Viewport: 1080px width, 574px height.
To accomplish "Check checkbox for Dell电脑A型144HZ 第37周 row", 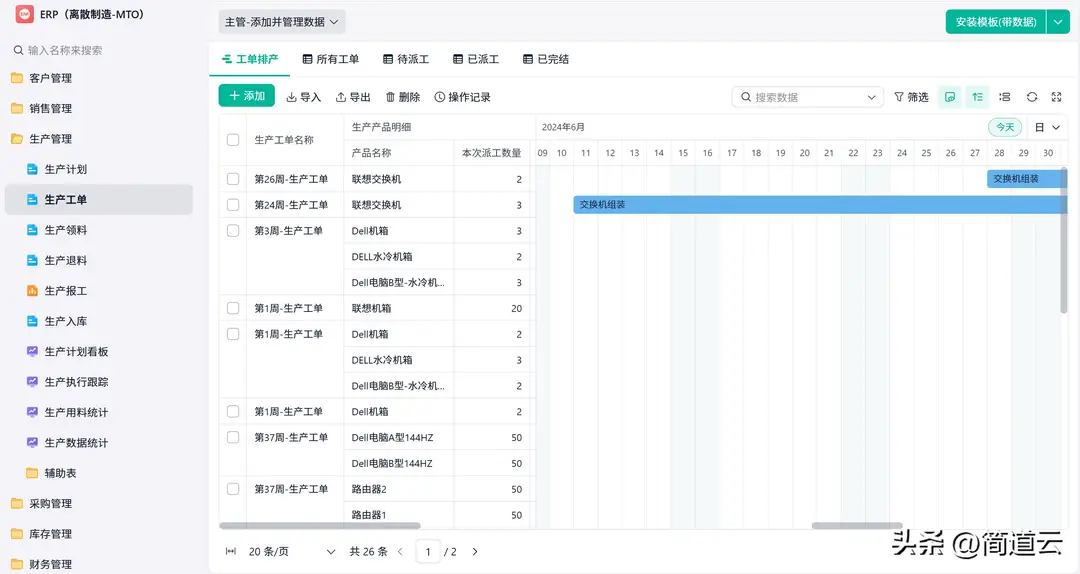I will point(233,438).
